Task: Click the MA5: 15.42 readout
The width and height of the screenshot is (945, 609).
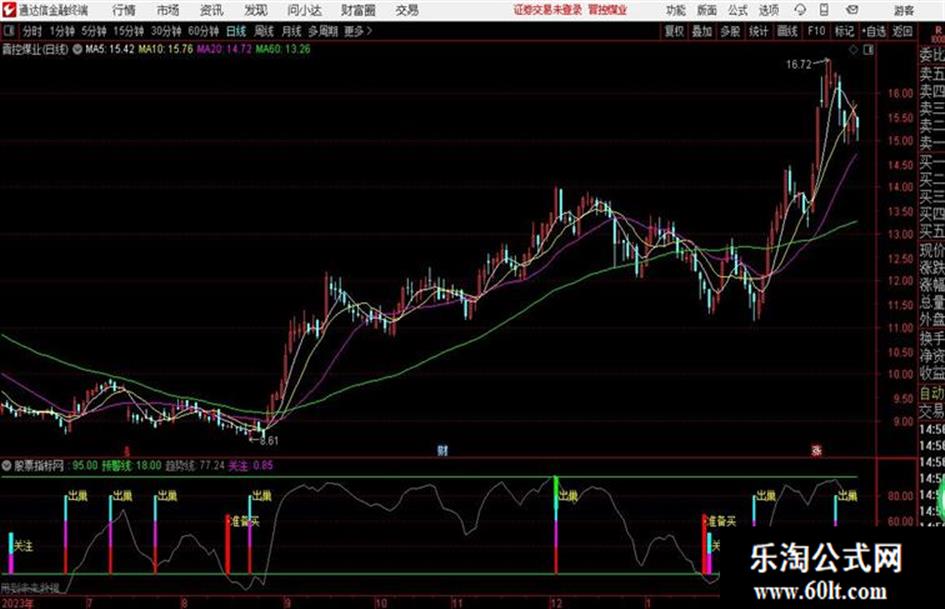Action: click(110, 49)
